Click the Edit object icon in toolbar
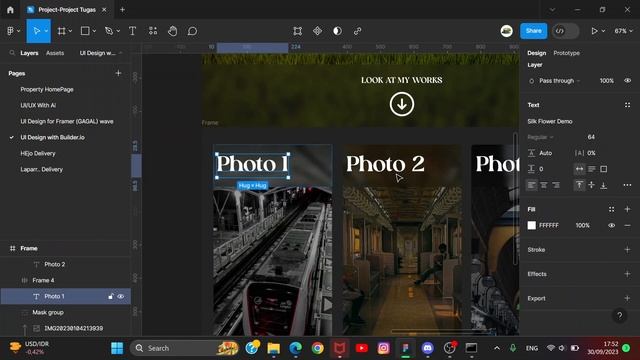 (298, 31)
